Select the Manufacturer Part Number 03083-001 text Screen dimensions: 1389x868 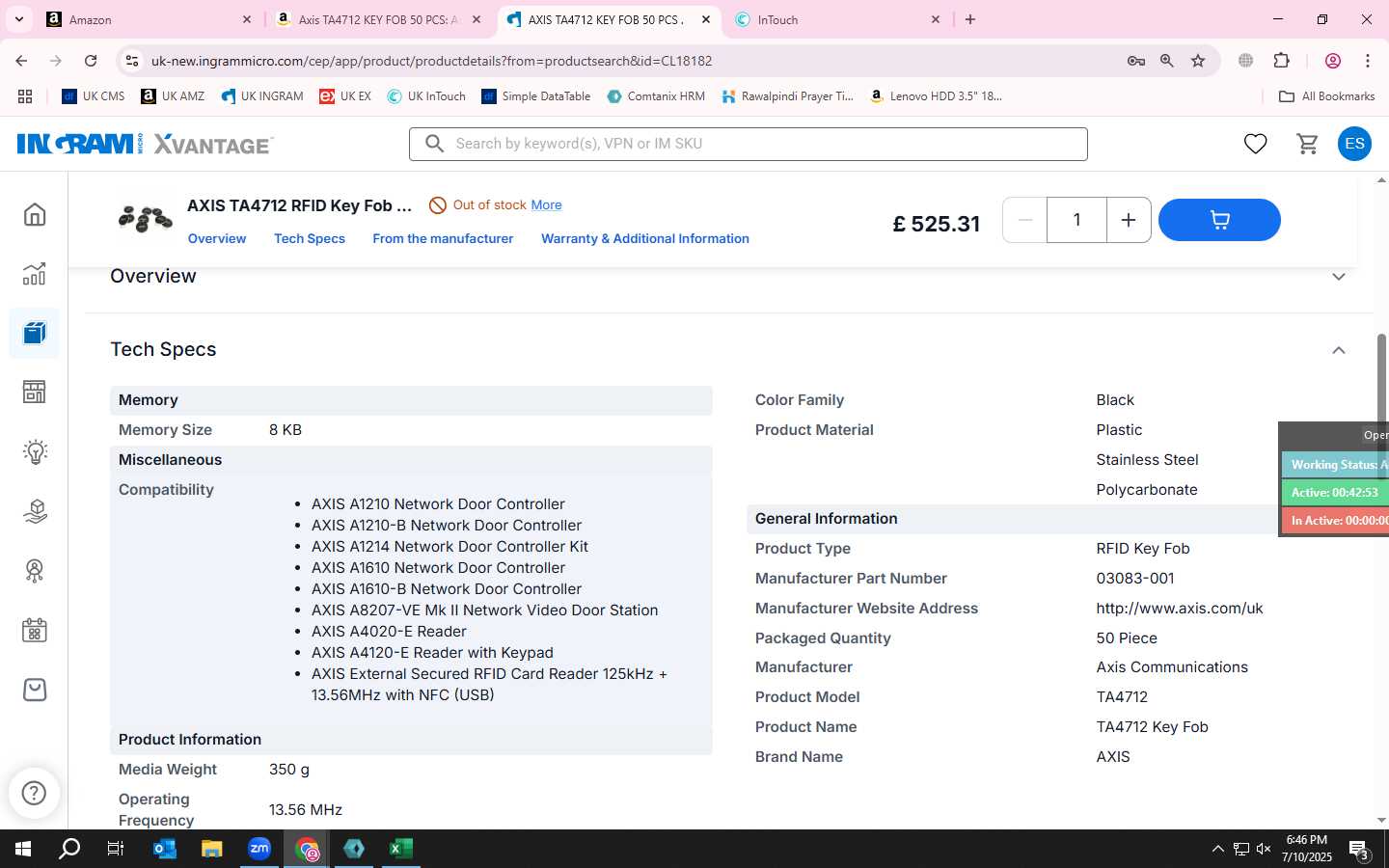coord(1135,579)
